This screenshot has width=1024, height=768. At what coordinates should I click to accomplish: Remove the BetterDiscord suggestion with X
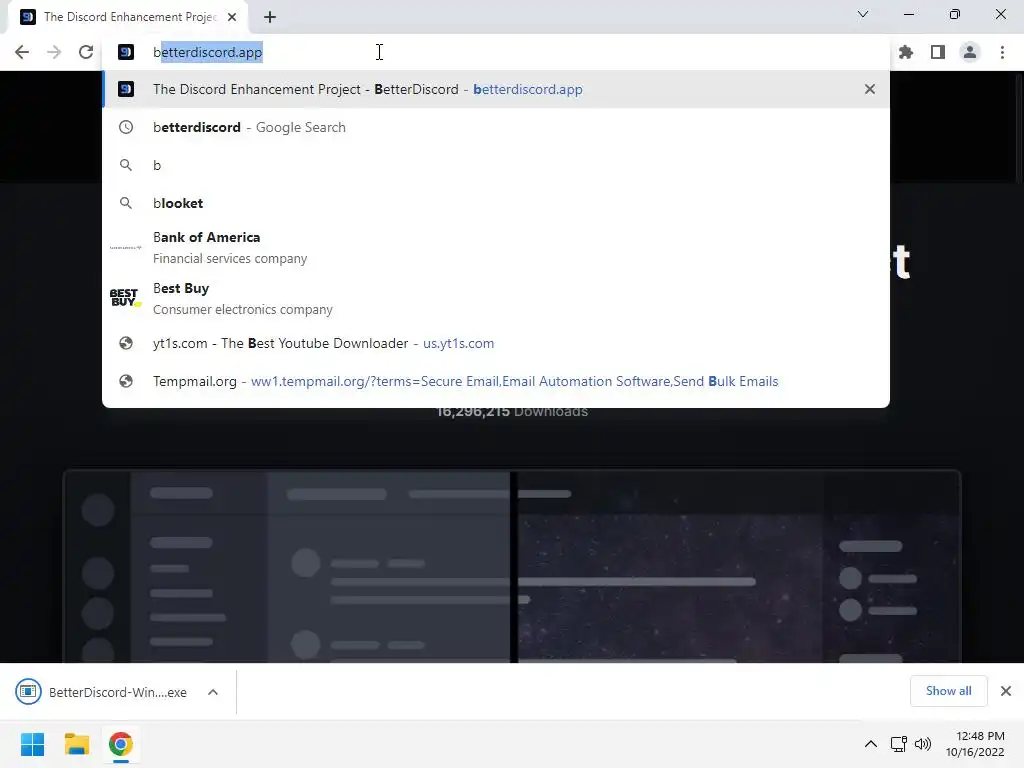(870, 89)
